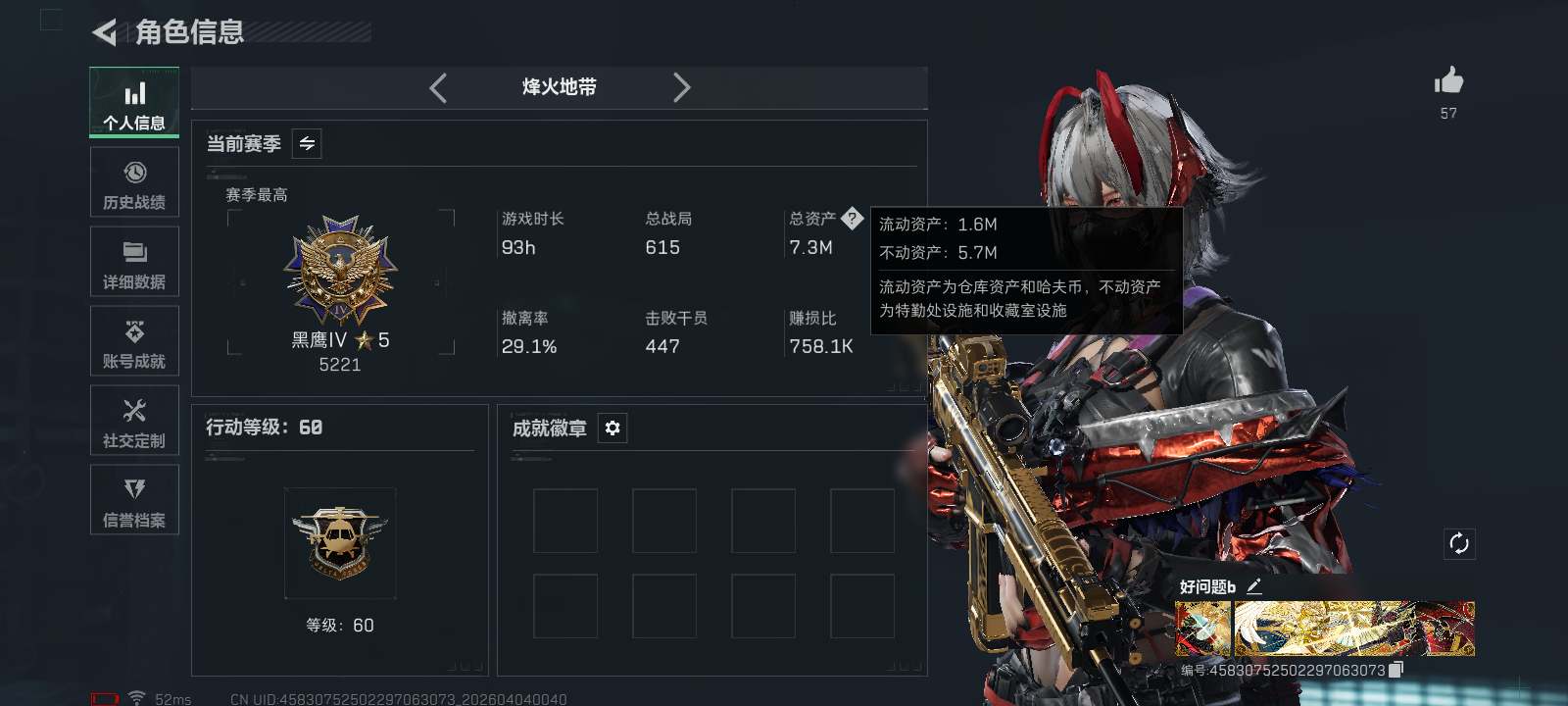The width and height of the screenshot is (1568, 706).
Task: Edit nickname with pencil icon beside 好问题b
Action: (x=1253, y=586)
